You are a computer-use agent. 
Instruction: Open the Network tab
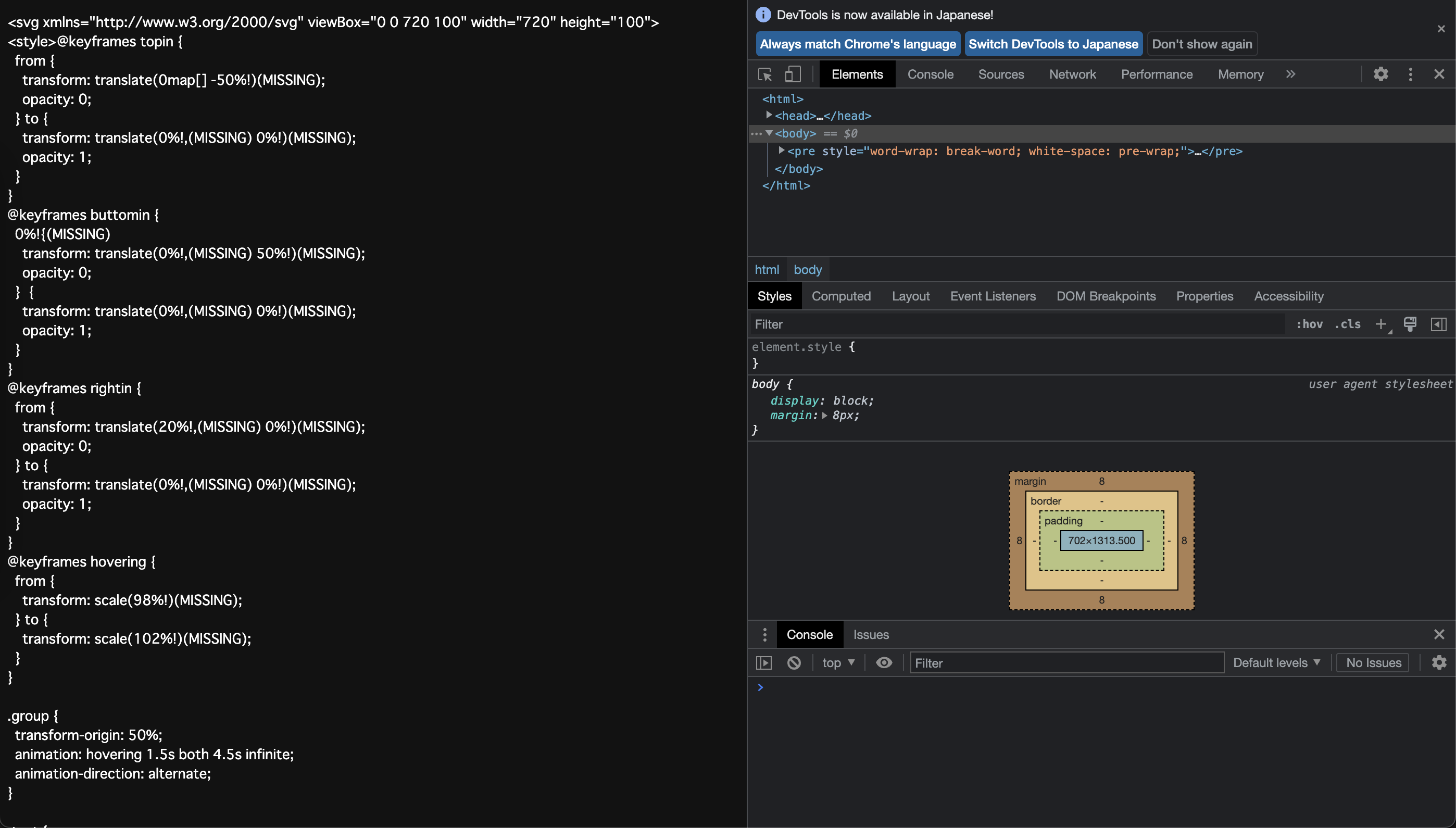point(1072,74)
